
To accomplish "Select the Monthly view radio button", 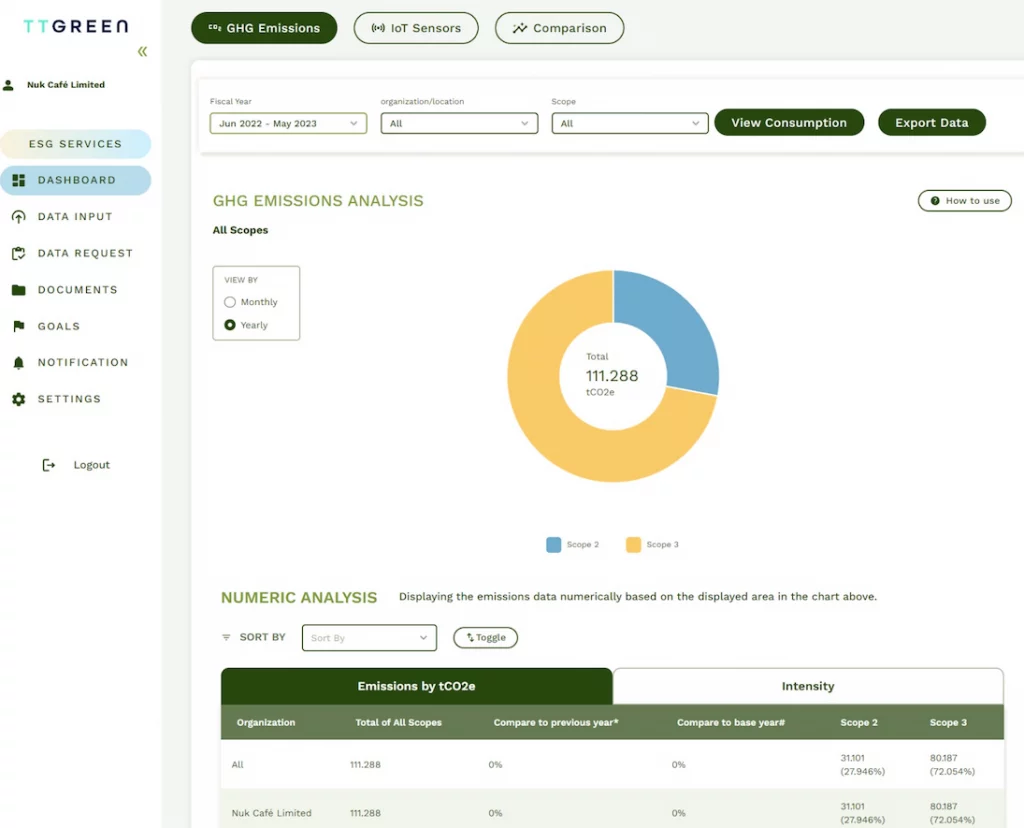I will [x=230, y=302].
